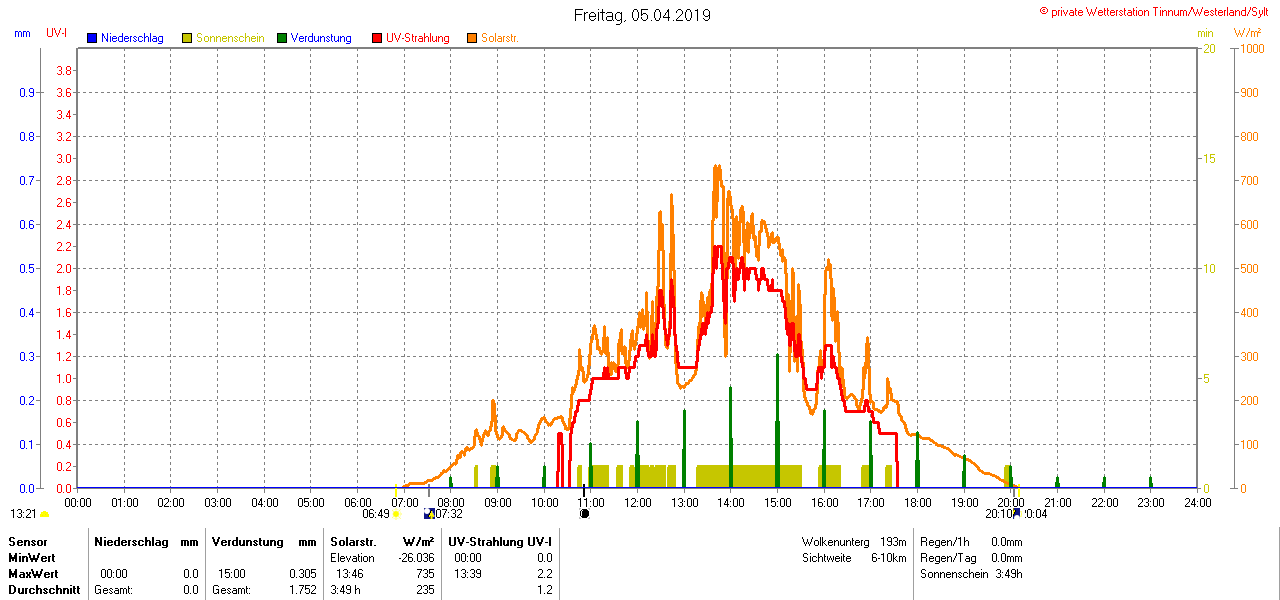Click the UV-I axis unit label
Image resolution: width=1280 pixels, height=600 pixels.
point(57,33)
